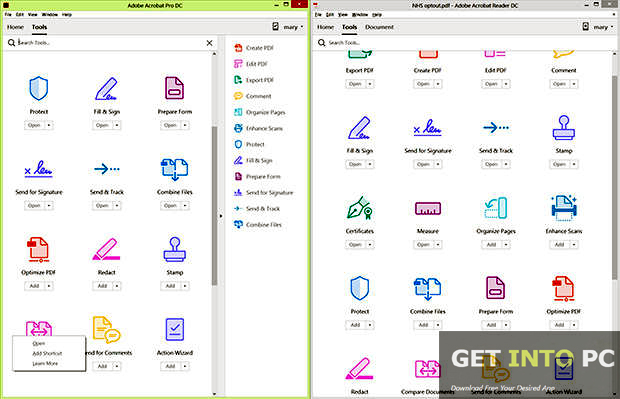Choose the Prepare Form icon in Acrobat Reader
The width and height of the screenshot is (620, 399).
[x=495, y=288]
